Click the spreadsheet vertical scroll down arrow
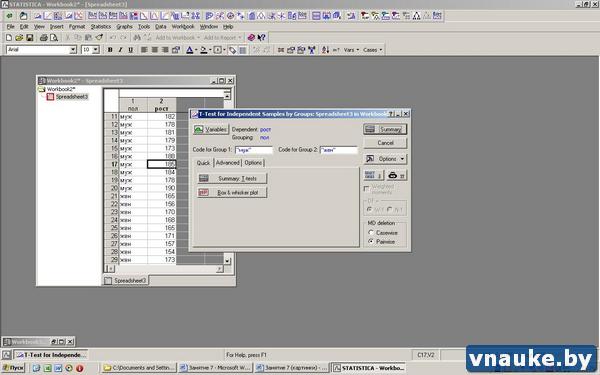This screenshot has width=600, height=375. tap(227, 261)
